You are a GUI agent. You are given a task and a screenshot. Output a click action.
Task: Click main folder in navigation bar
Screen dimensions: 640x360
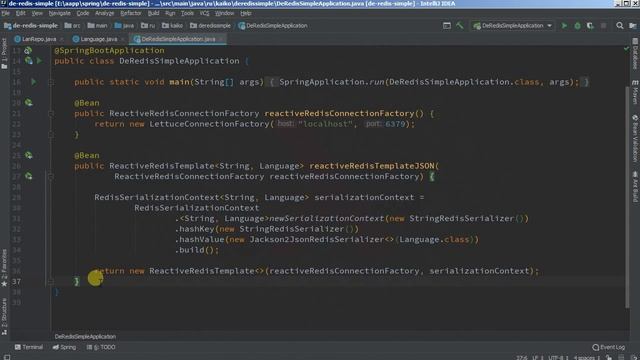point(97,26)
